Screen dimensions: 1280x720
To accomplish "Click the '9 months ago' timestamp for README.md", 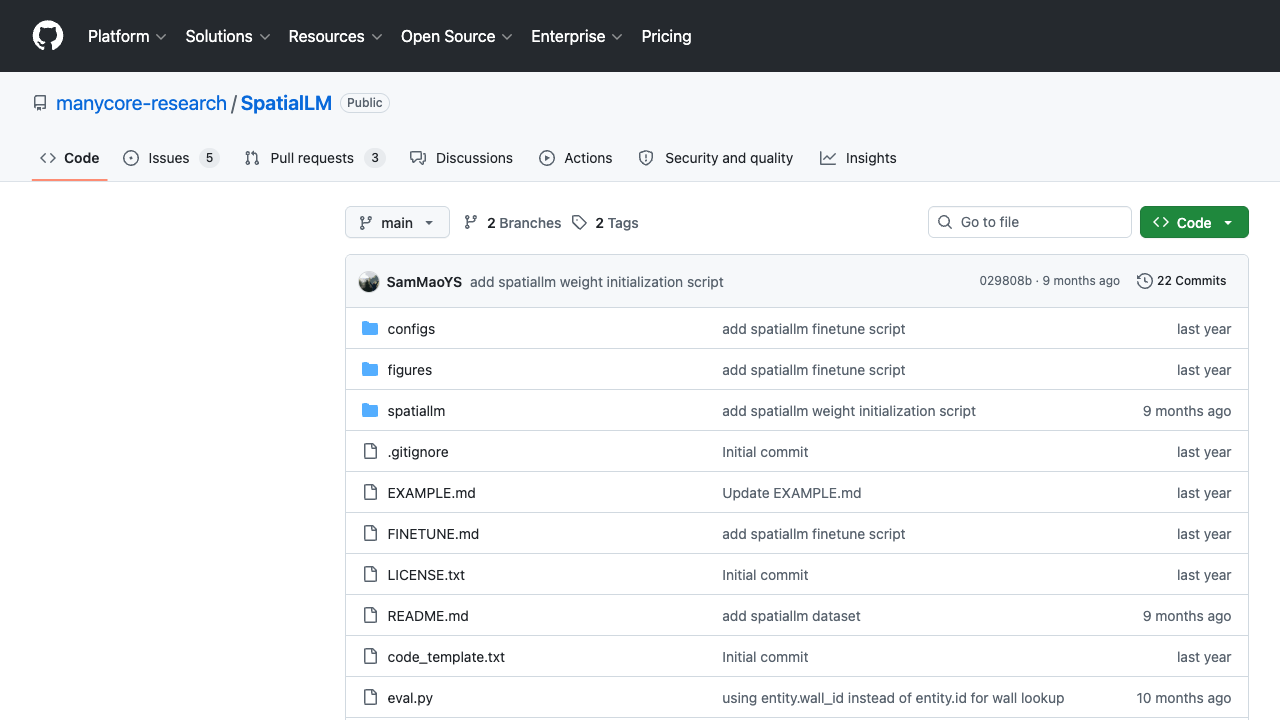I will click(1187, 616).
